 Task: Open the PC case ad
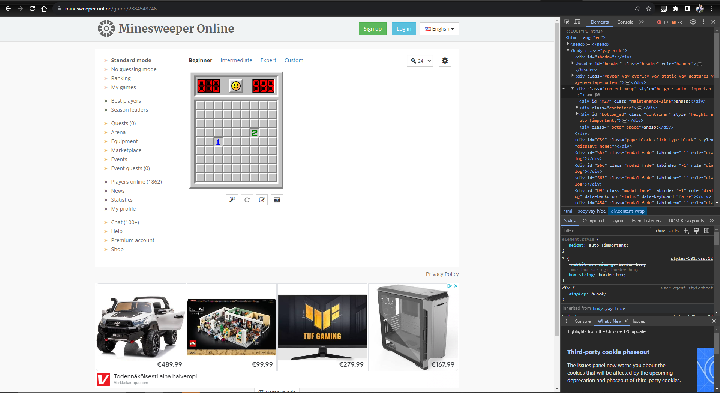tap(414, 326)
